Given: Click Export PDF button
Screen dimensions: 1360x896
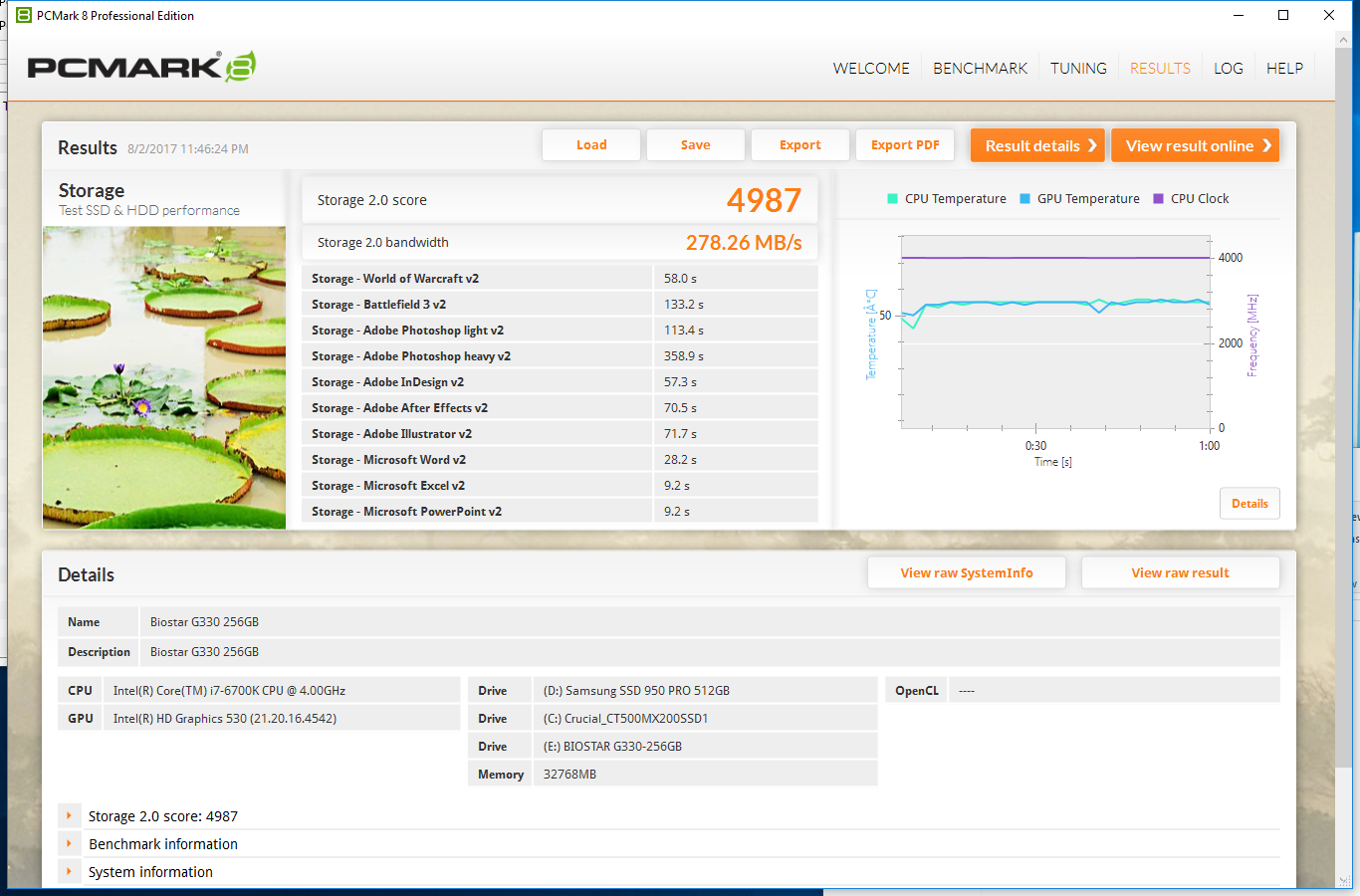Looking at the screenshot, I should coord(905,145).
